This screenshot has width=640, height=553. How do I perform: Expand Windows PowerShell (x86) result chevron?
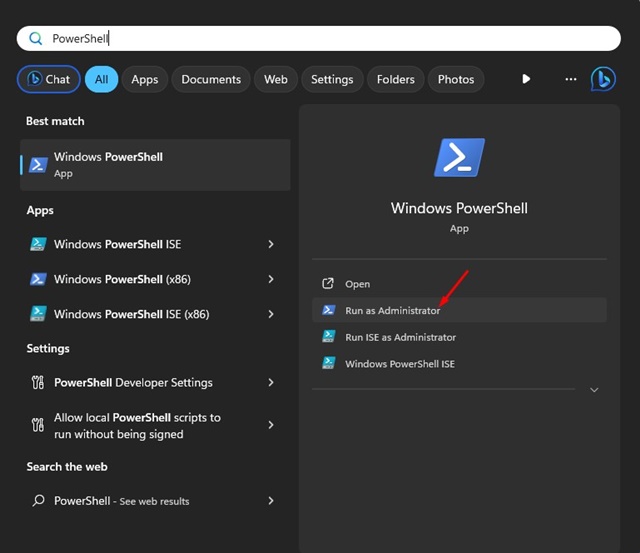click(271, 279)
